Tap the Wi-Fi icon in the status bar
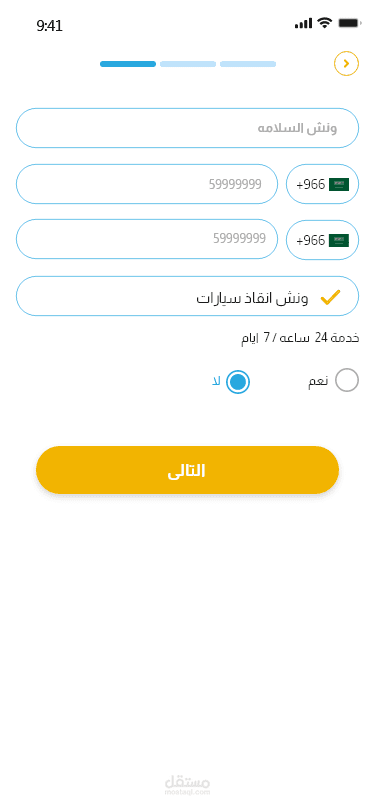The image size is (375, 812). point(325,23)
